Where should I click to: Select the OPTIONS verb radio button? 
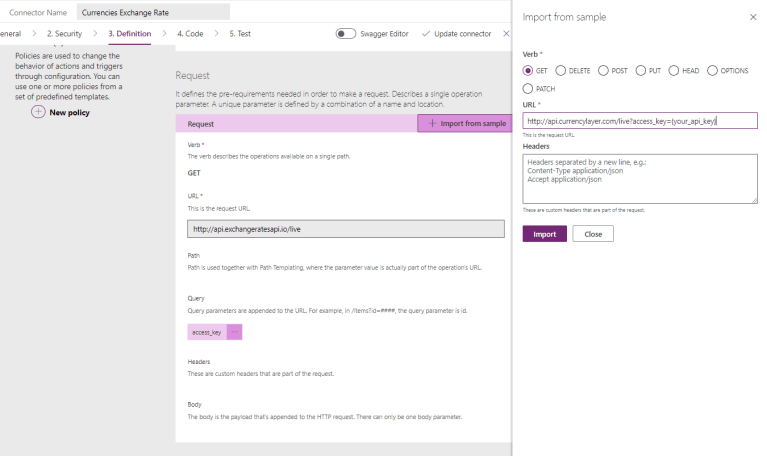[712, 70]
